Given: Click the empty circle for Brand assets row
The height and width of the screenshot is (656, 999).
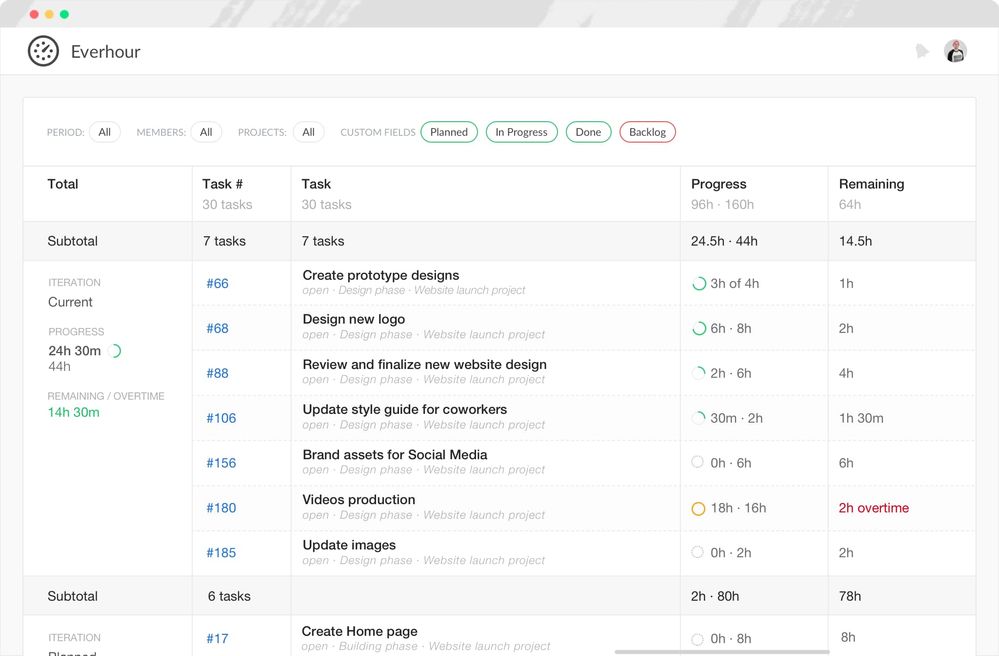Looking at the screenshot, I should coord(698,462).
